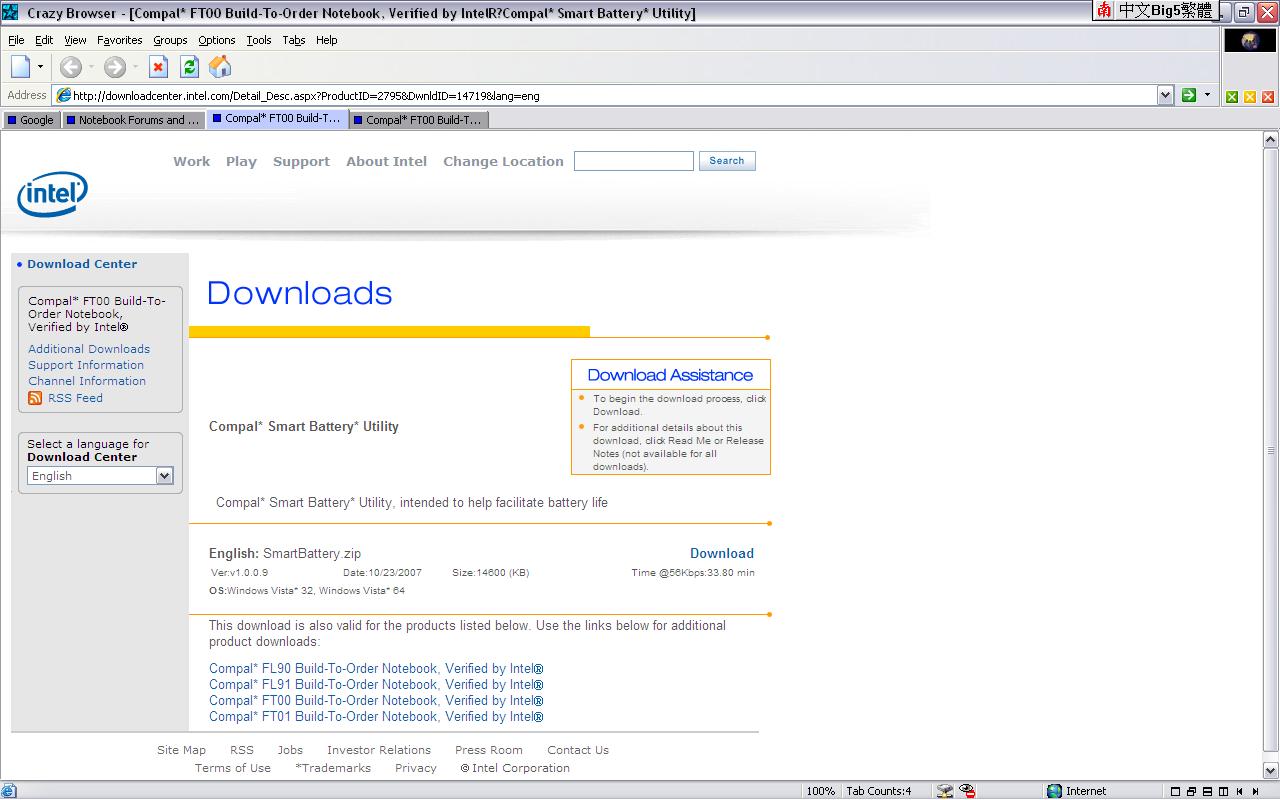Viewport: 1280px width, 800px height.
Task: Click the tile horizontally status bar icon
Action: [x=1207, y=791]
